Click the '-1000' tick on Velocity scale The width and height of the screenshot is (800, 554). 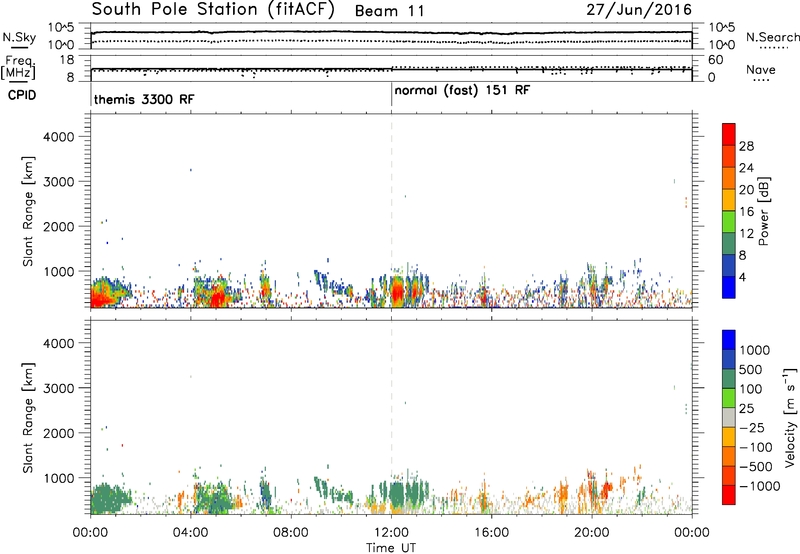[759, 486]
